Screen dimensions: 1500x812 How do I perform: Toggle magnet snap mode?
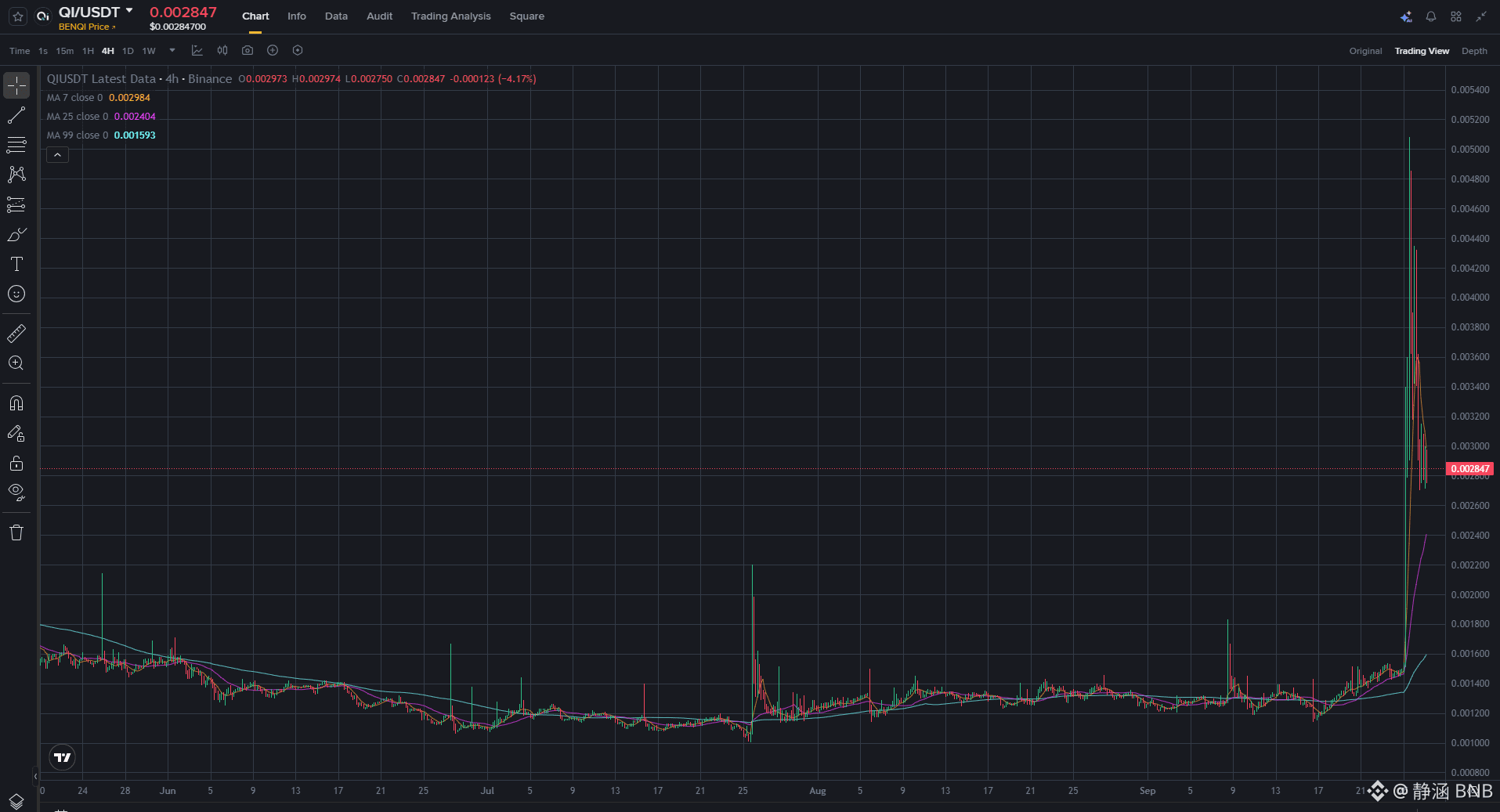[16, 403]
